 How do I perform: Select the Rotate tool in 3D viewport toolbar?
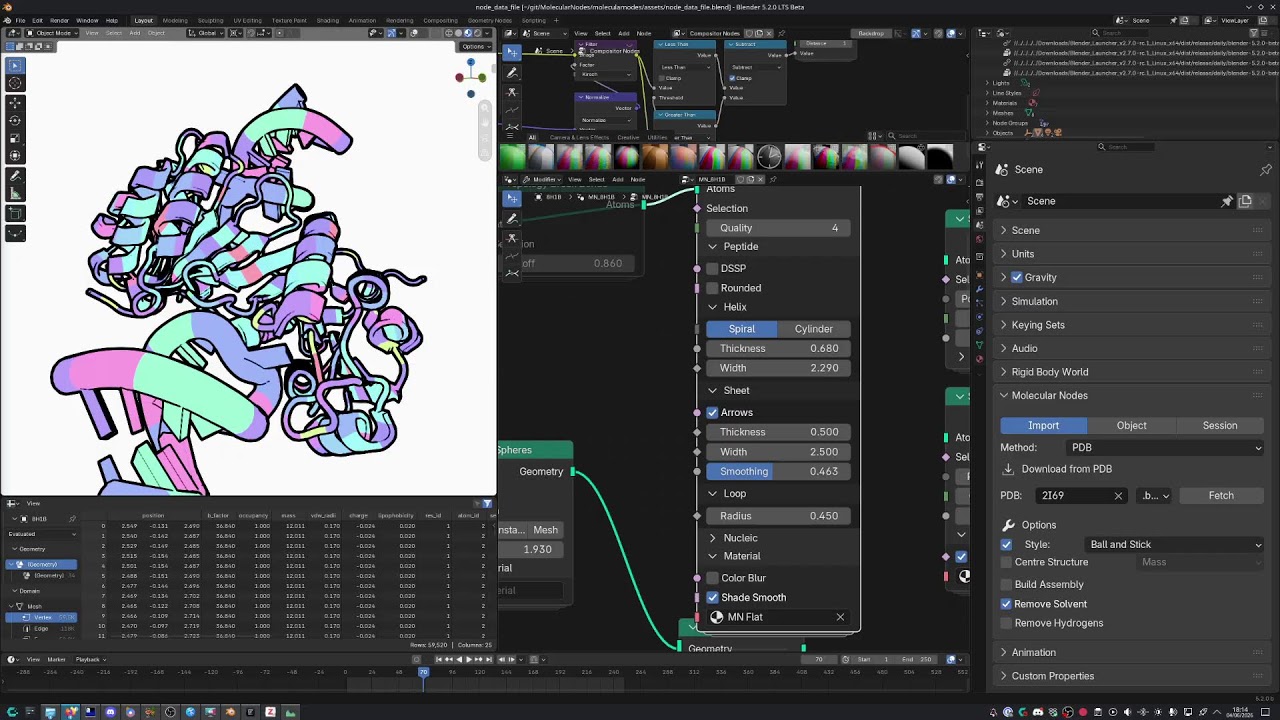click(x=15, y=121)
